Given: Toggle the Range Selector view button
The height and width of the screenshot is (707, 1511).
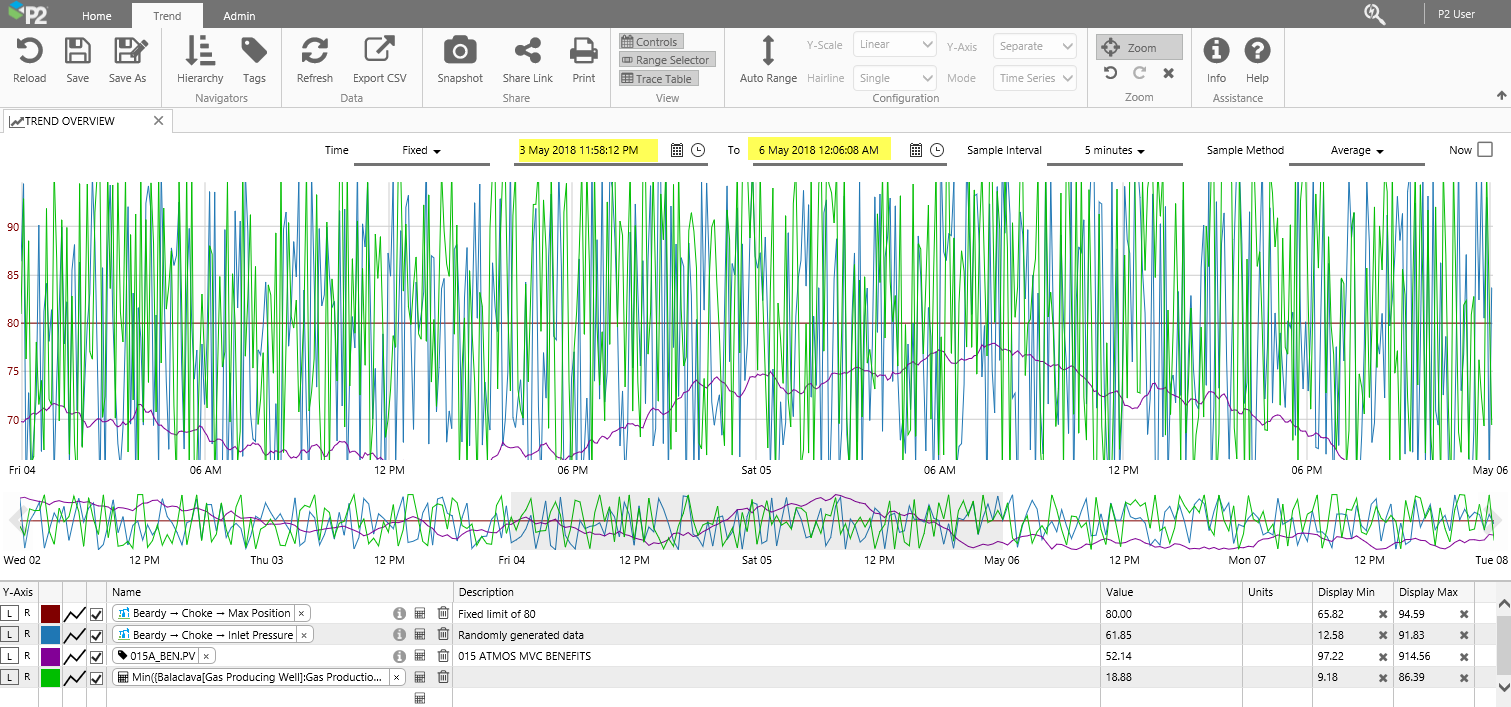Looking at the screenshot, I should (x=665, y=60).
